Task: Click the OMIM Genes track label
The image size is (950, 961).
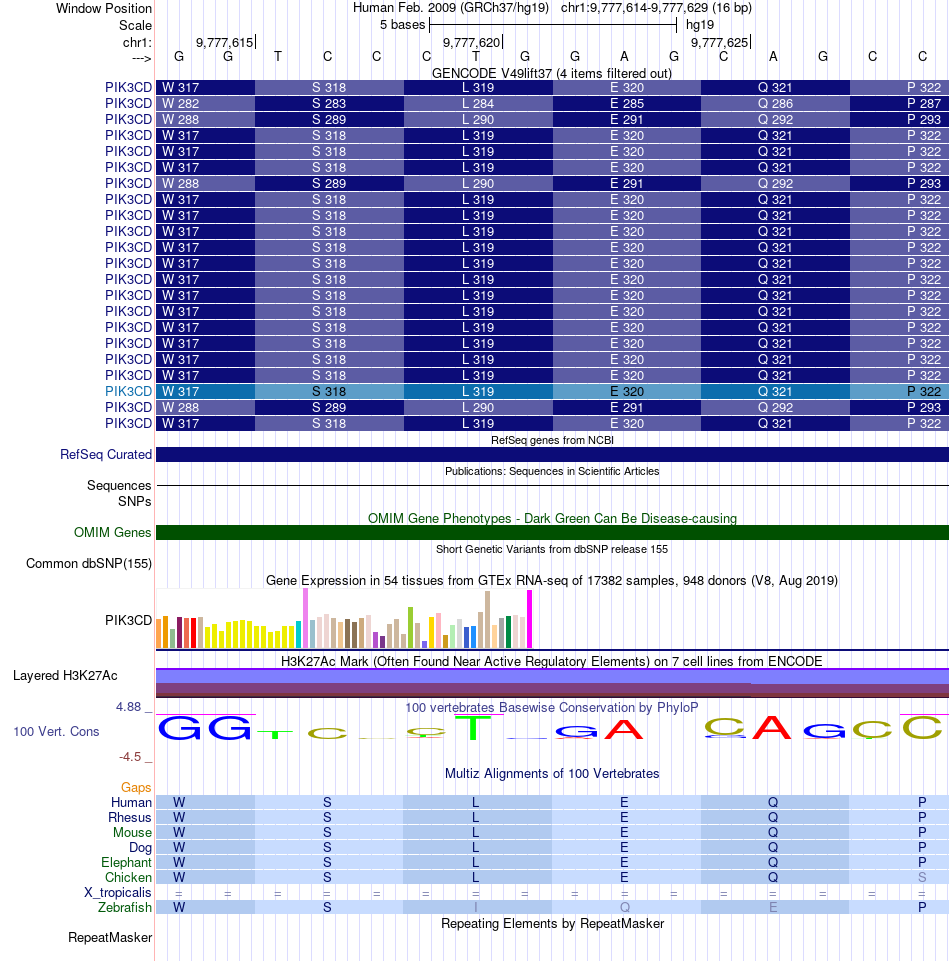Action: pyautogui.click(x=112, y=533)
